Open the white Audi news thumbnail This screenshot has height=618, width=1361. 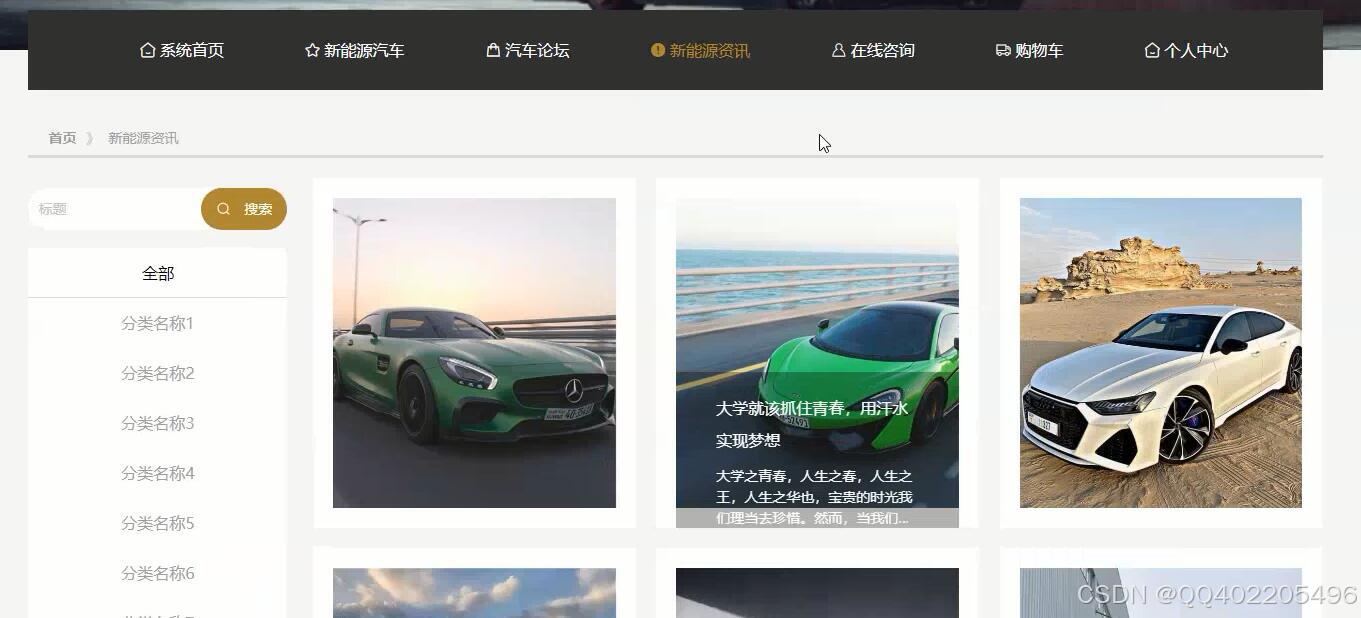[1161, 353]
